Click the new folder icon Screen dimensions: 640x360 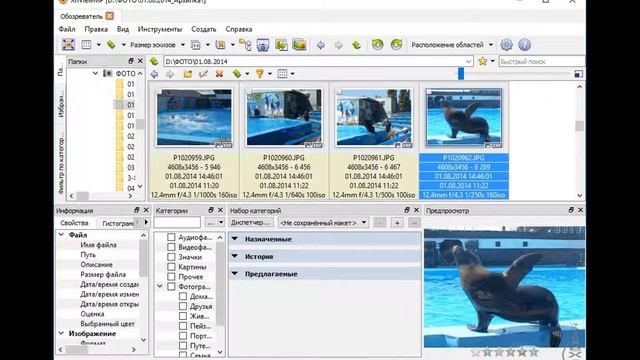pos(188,74)
